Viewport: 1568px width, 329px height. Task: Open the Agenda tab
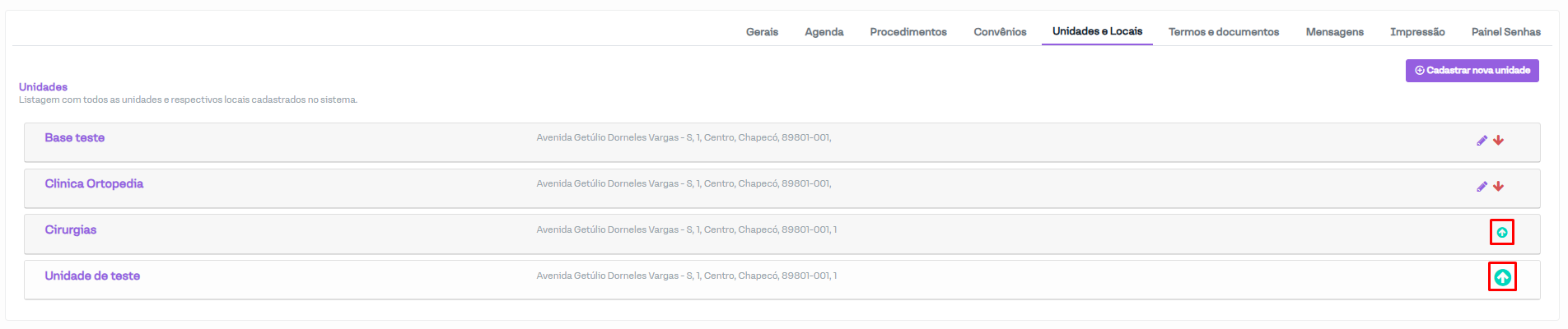(x=824, y=32)
